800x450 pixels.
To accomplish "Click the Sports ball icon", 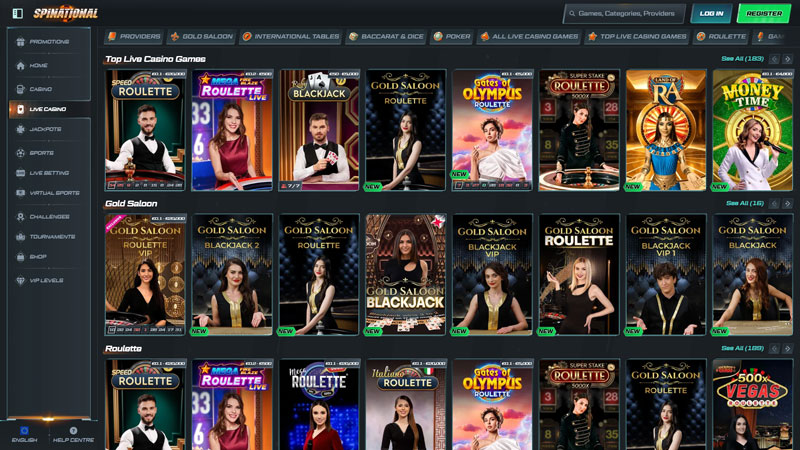I will coord(20,153).
